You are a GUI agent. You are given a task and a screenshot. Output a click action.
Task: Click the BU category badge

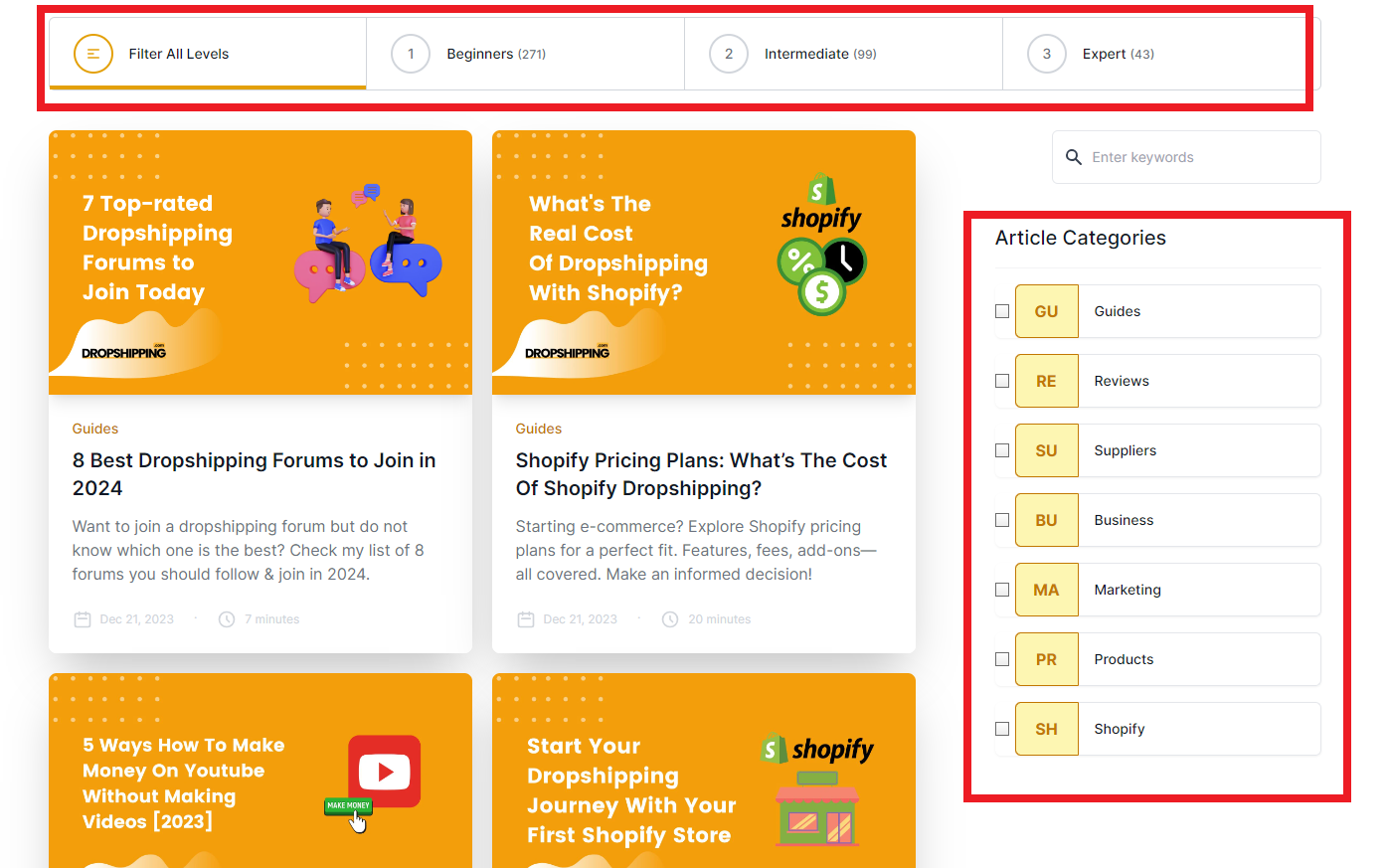pyautogui.click(x=1047, y=520)
